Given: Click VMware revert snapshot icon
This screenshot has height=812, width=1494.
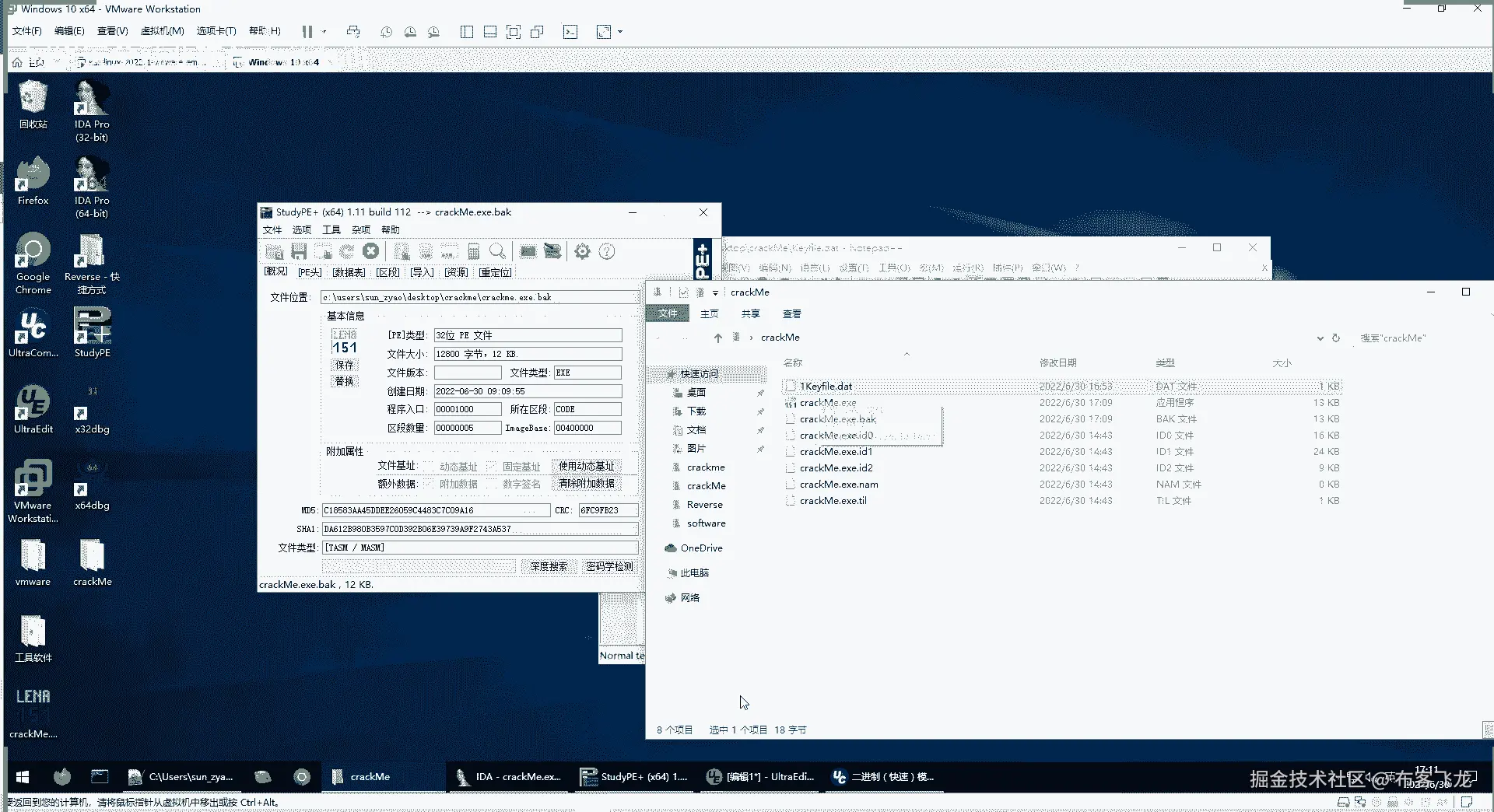Looking at the screenshot, I should click(410, 32).
